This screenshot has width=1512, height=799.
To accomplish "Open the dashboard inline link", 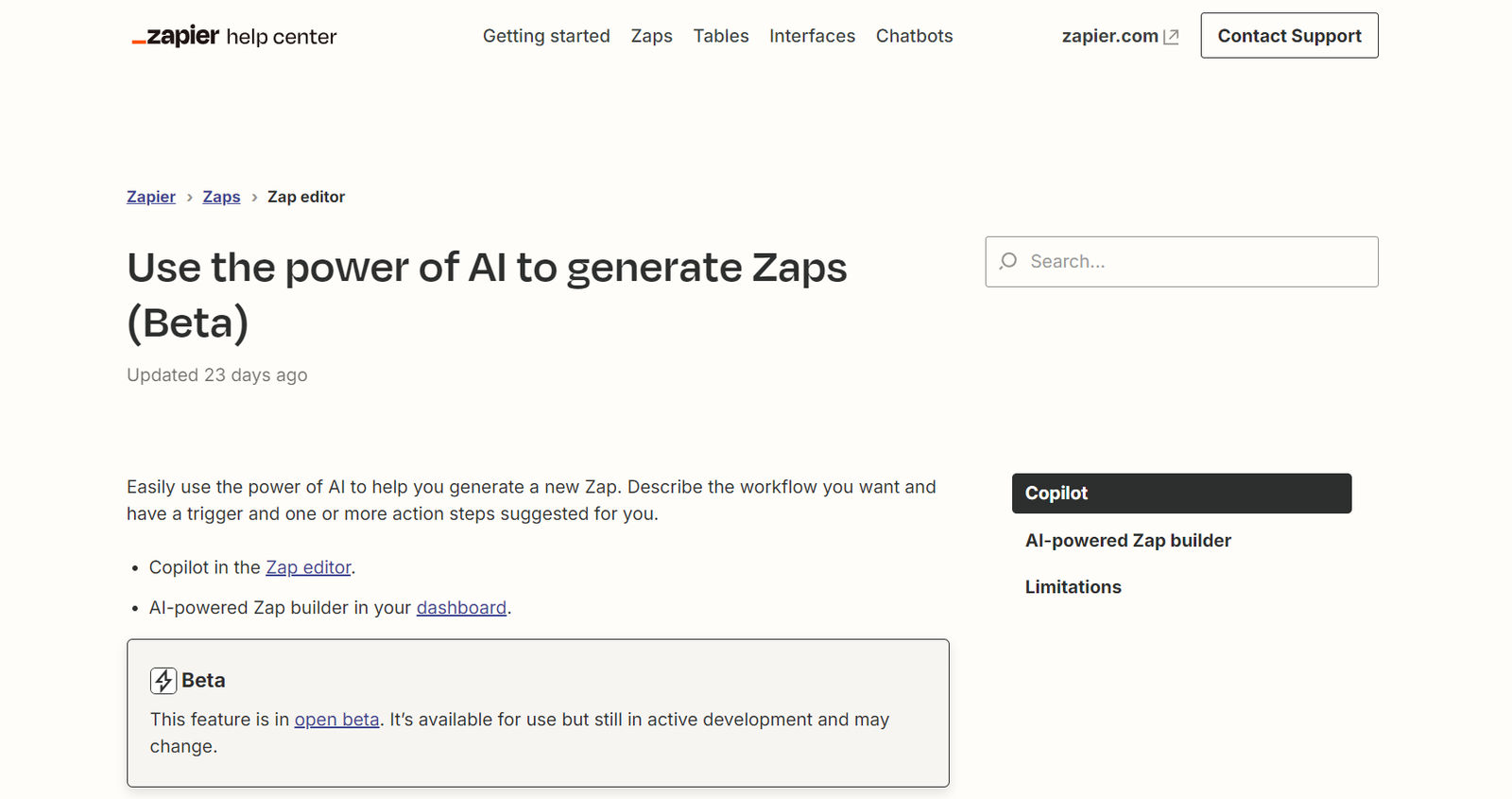I will [x=461, y=608].
